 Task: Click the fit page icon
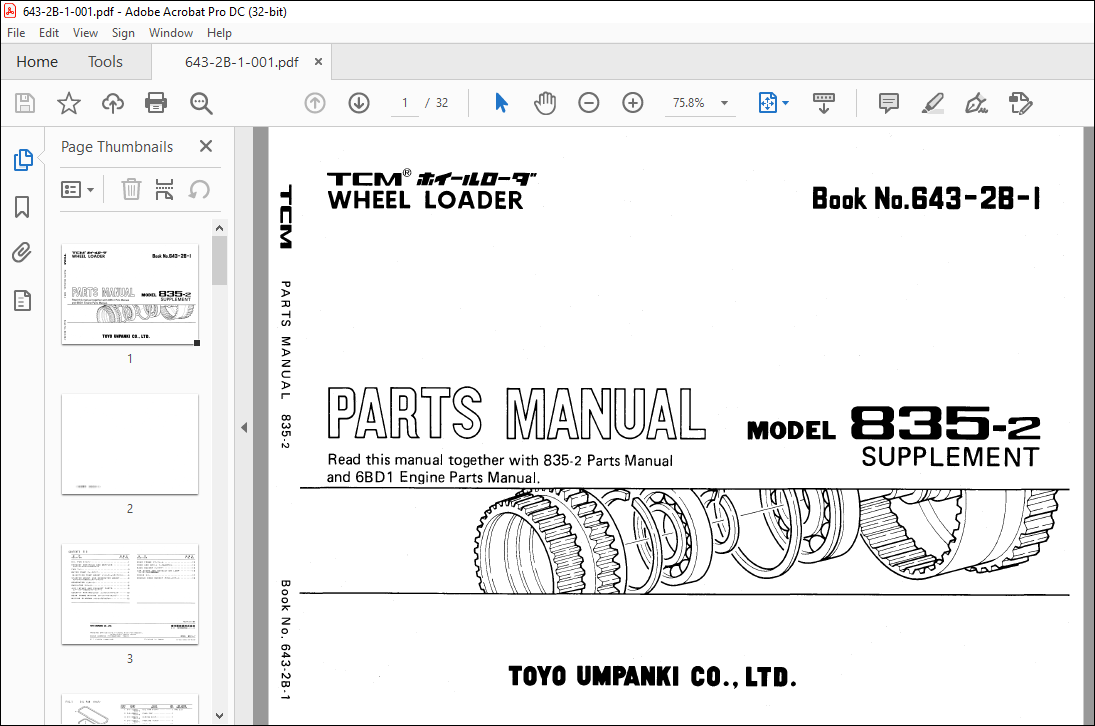pyautogui.click(x=767, y=103)
